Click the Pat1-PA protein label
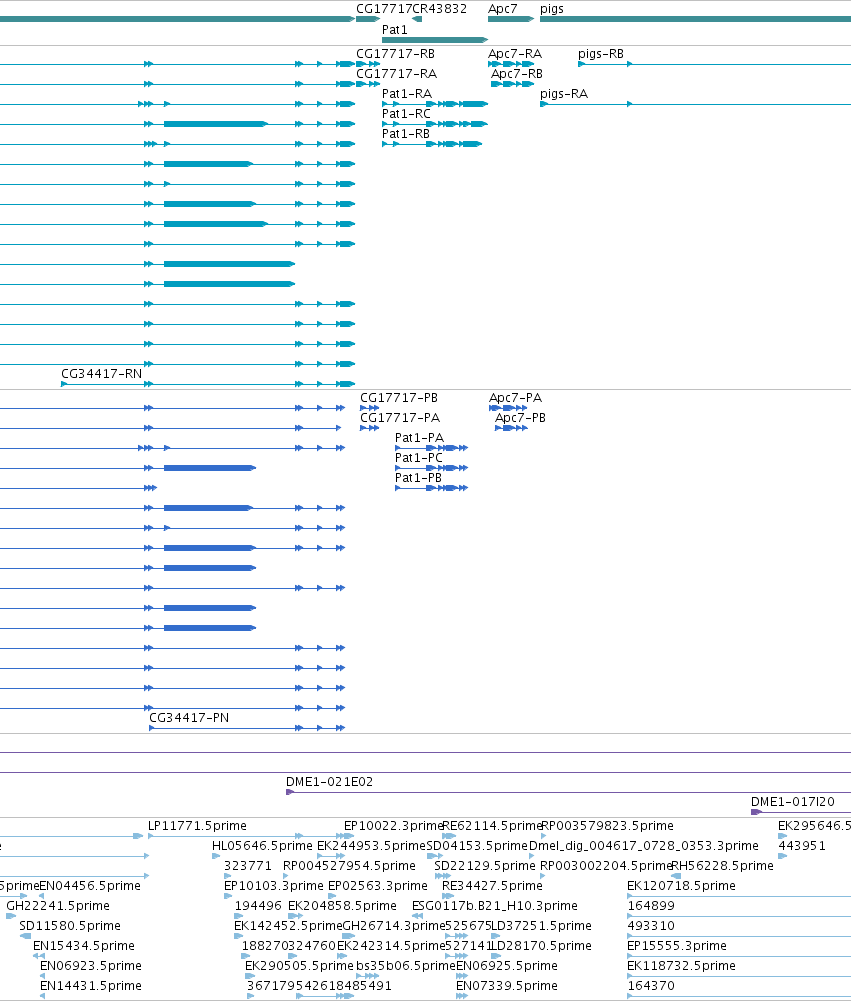 coord(419,438)
